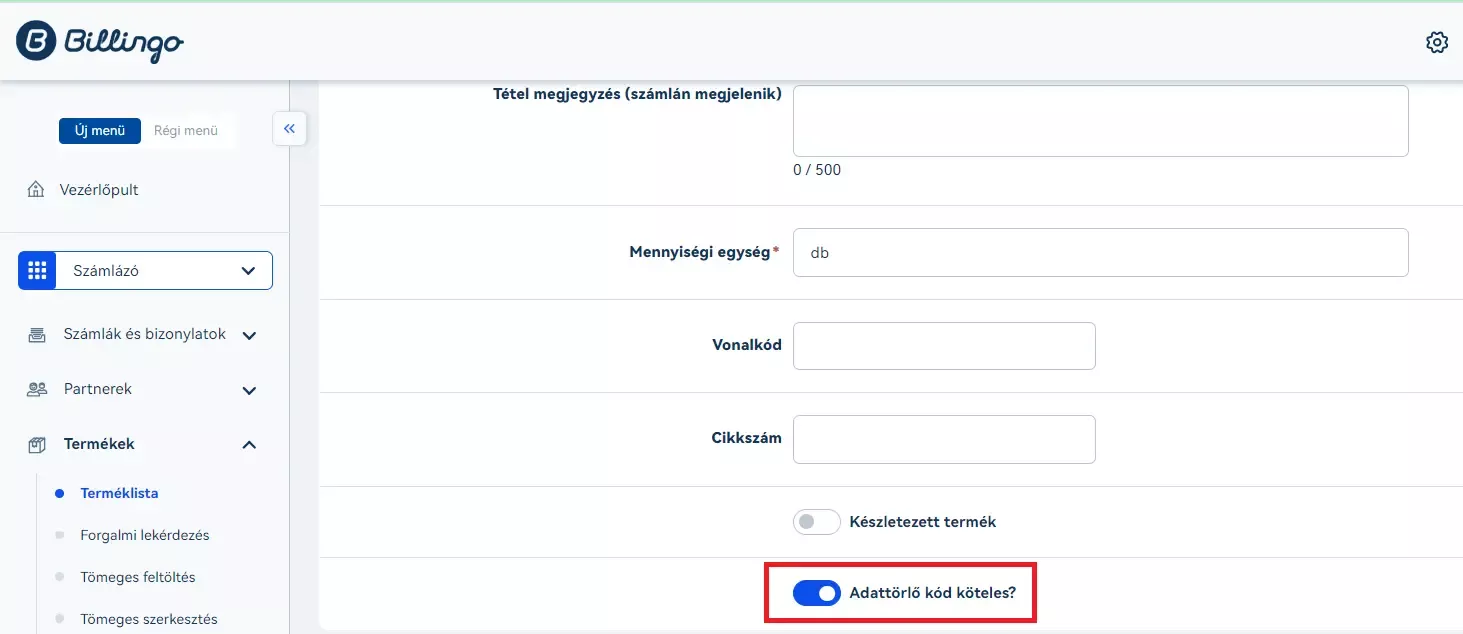Viewport: 1463px width, 634px height.
Task: Click the Termékek box icon
Action: [x=37, y=444]
